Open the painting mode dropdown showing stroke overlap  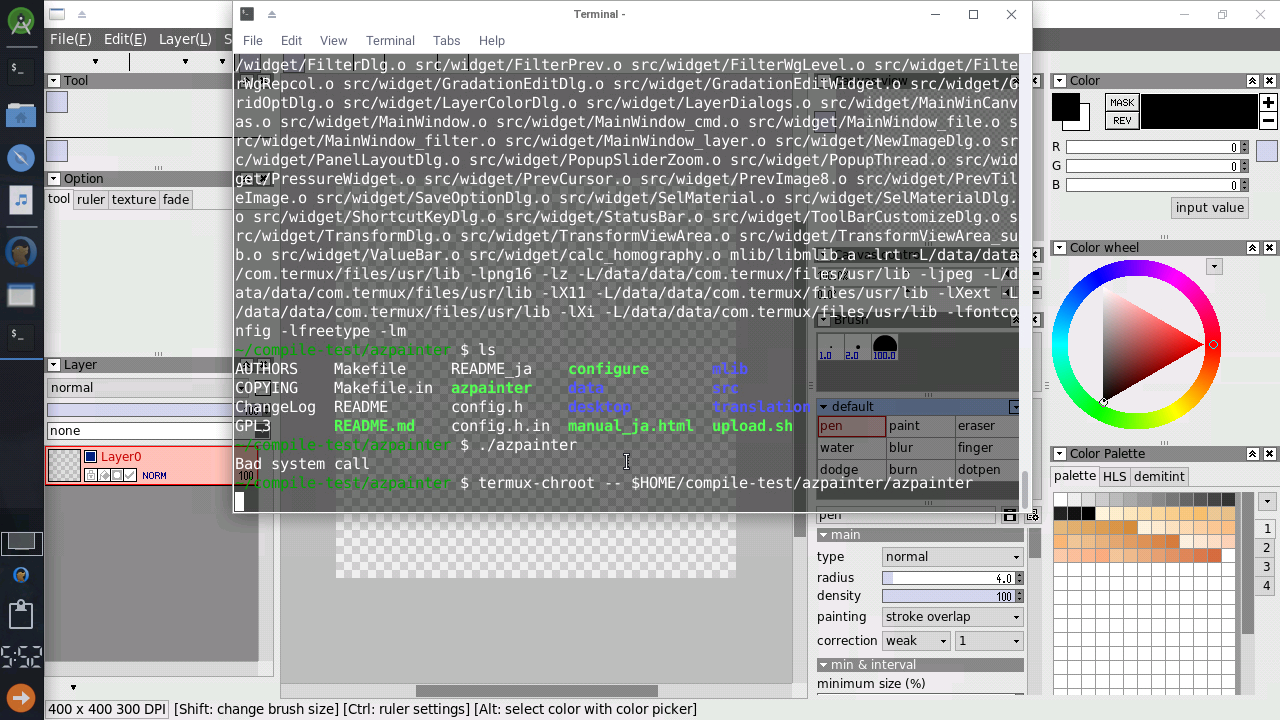tap(952, 617)
